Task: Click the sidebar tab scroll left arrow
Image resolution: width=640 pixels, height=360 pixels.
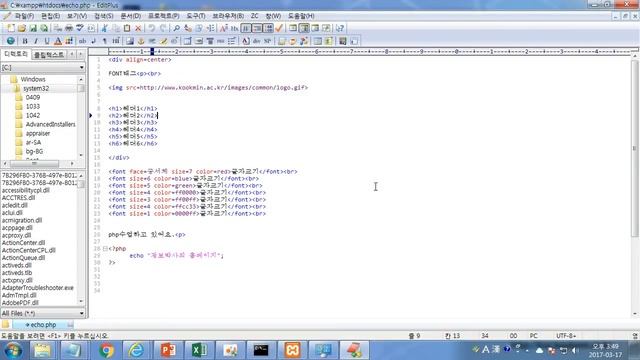Action: coord(72,54)
